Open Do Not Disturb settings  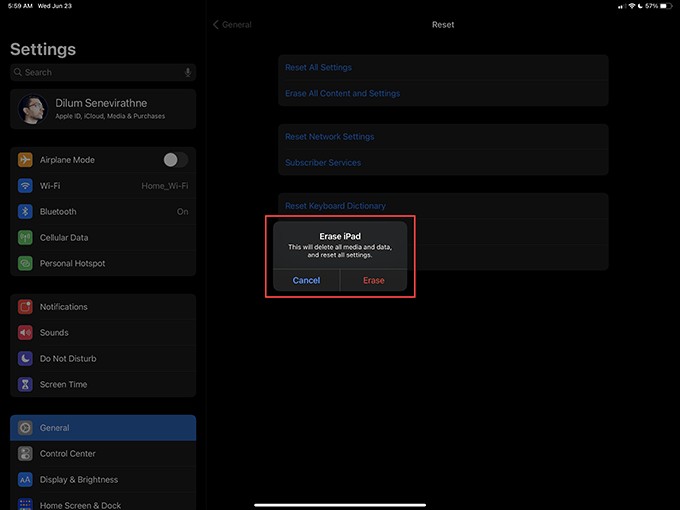(103, 359)
